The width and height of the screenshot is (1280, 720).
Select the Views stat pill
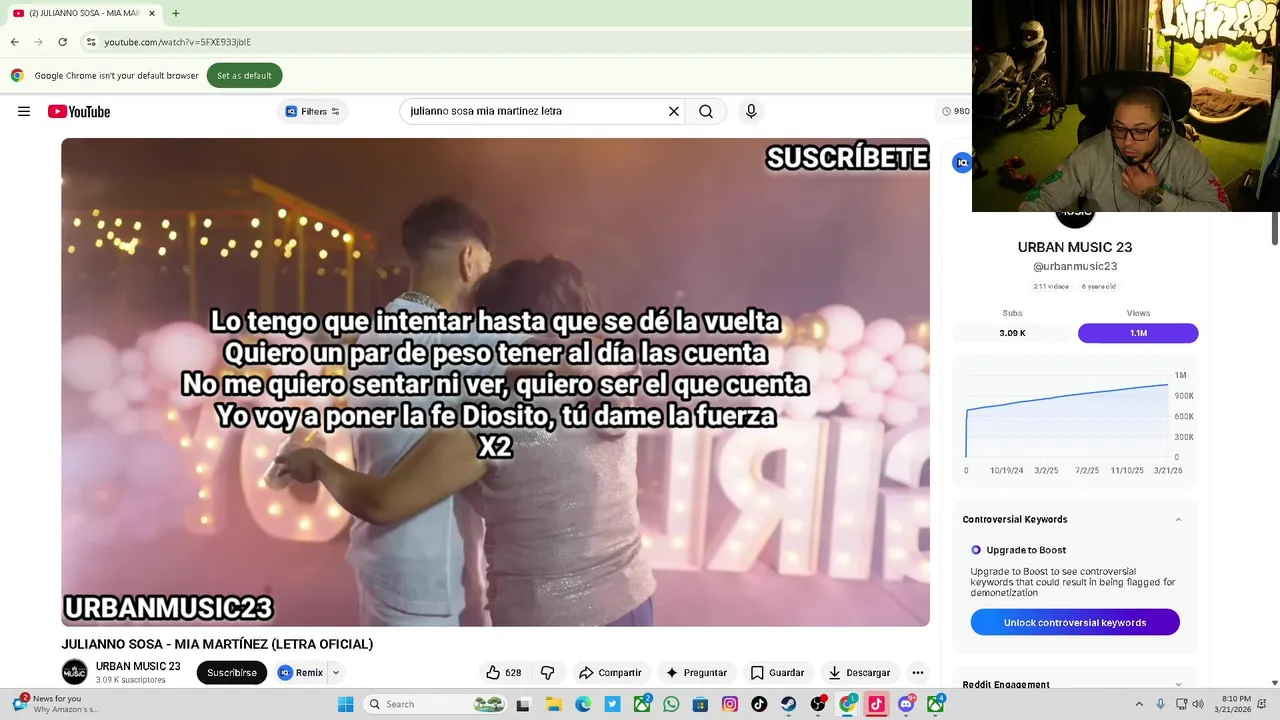1138,333
